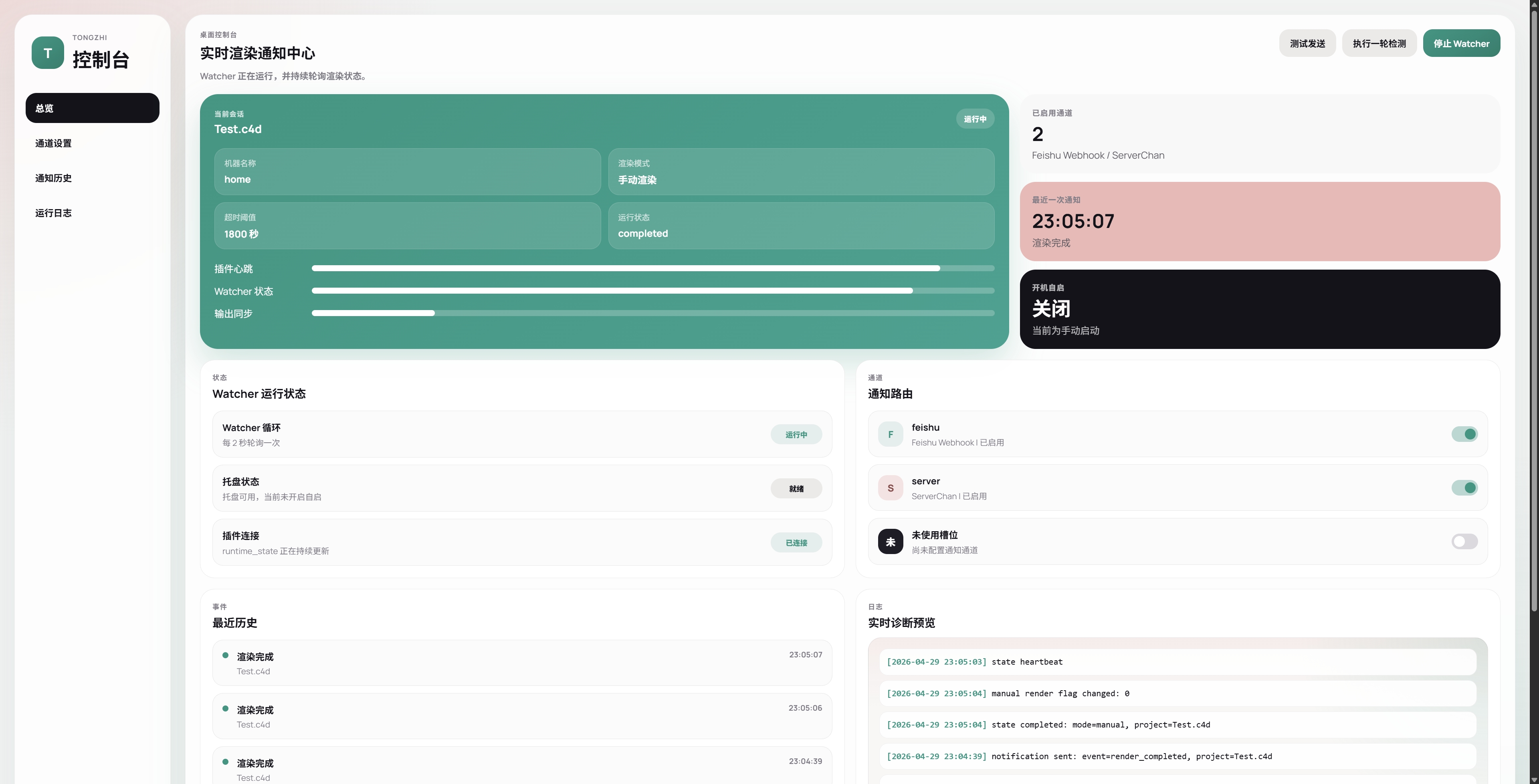Click the 'runtime_state 正在持续更新' description text
This screenshot has height=784, width=1539.
(x=275, y=551)
